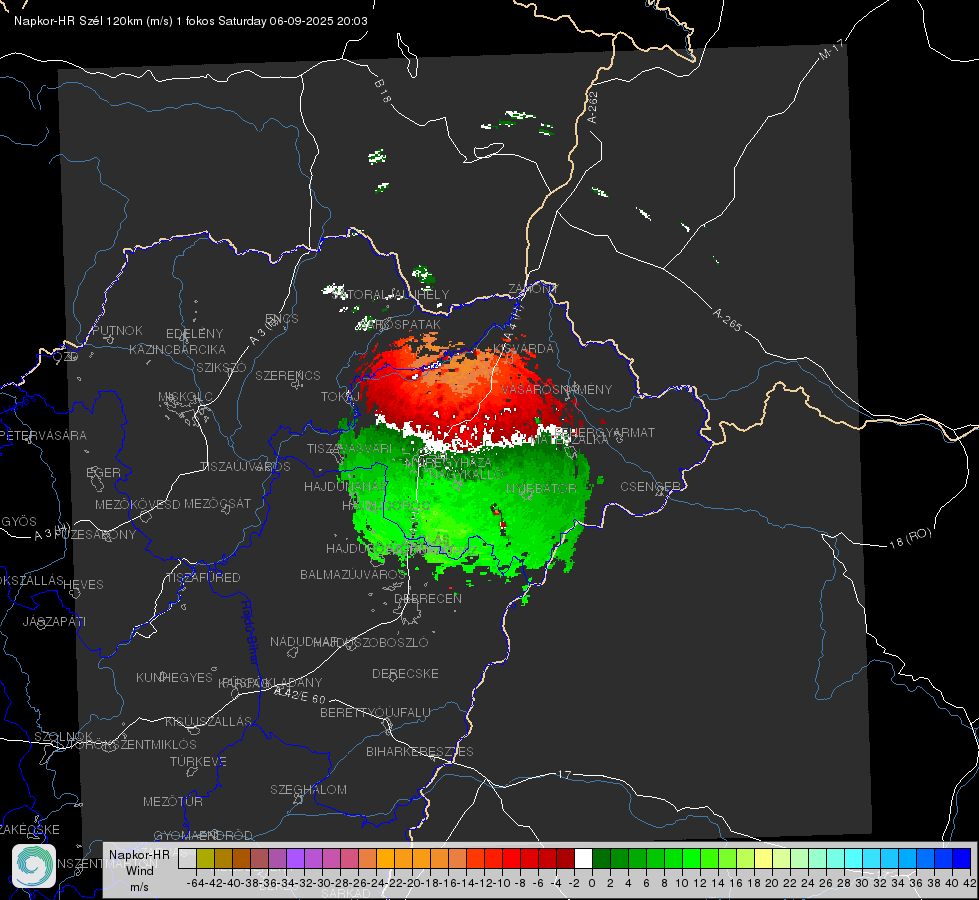Click the KAZINCBARCIKA label

click(x=177, y=349)
